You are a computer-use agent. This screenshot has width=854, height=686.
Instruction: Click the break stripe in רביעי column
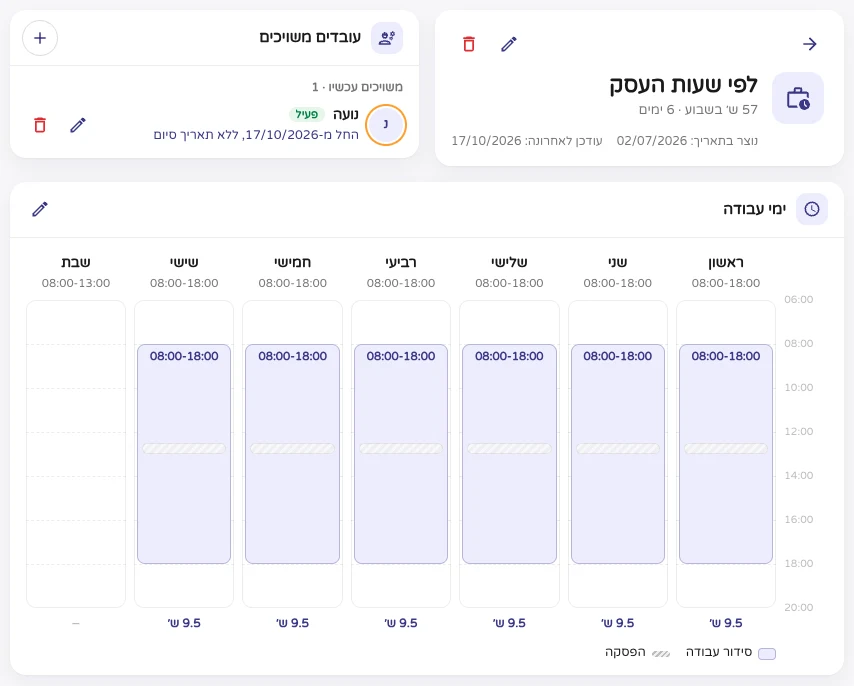point(401,449)
